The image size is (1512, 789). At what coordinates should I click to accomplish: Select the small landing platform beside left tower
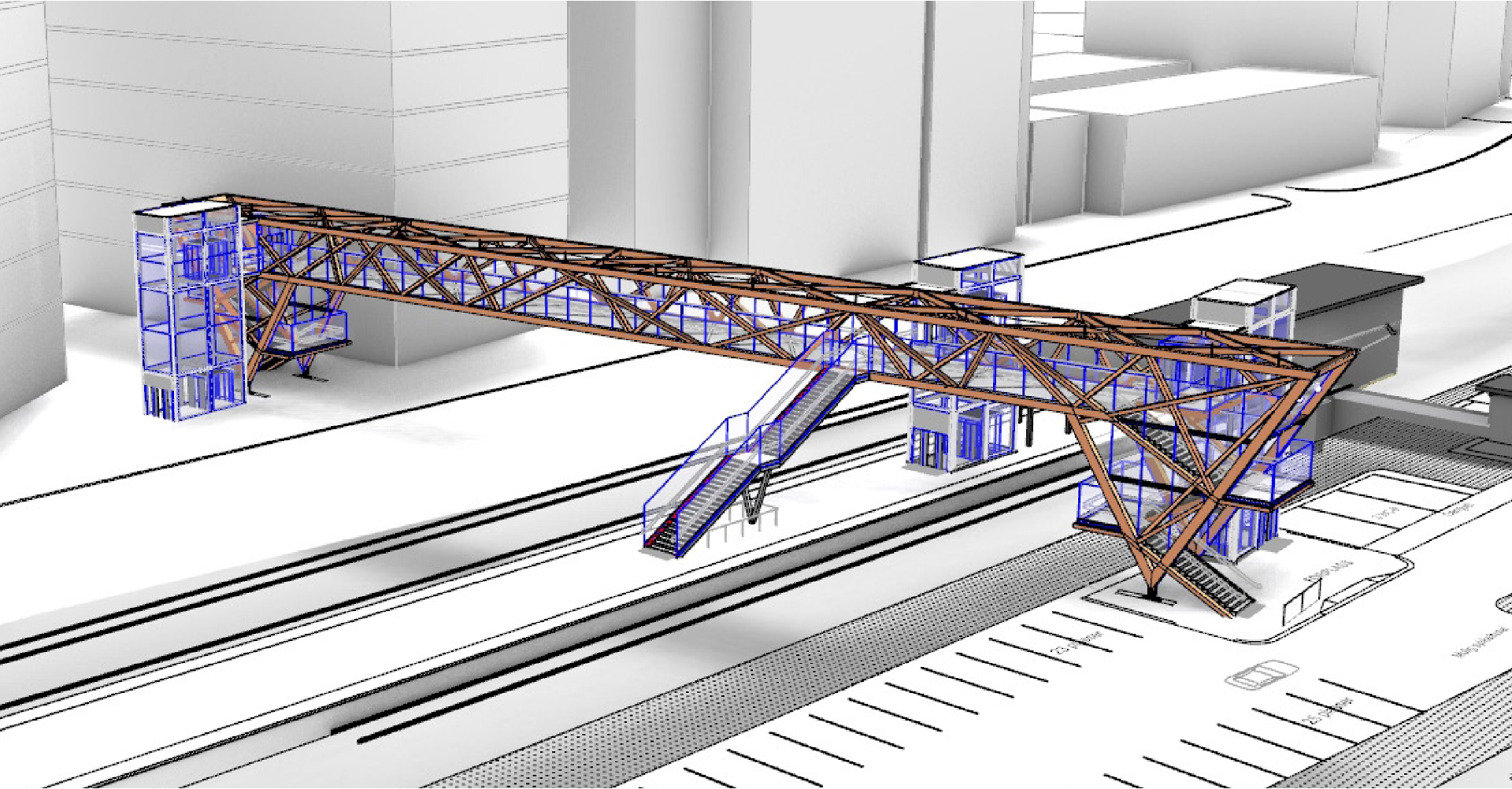pos(311,335)
